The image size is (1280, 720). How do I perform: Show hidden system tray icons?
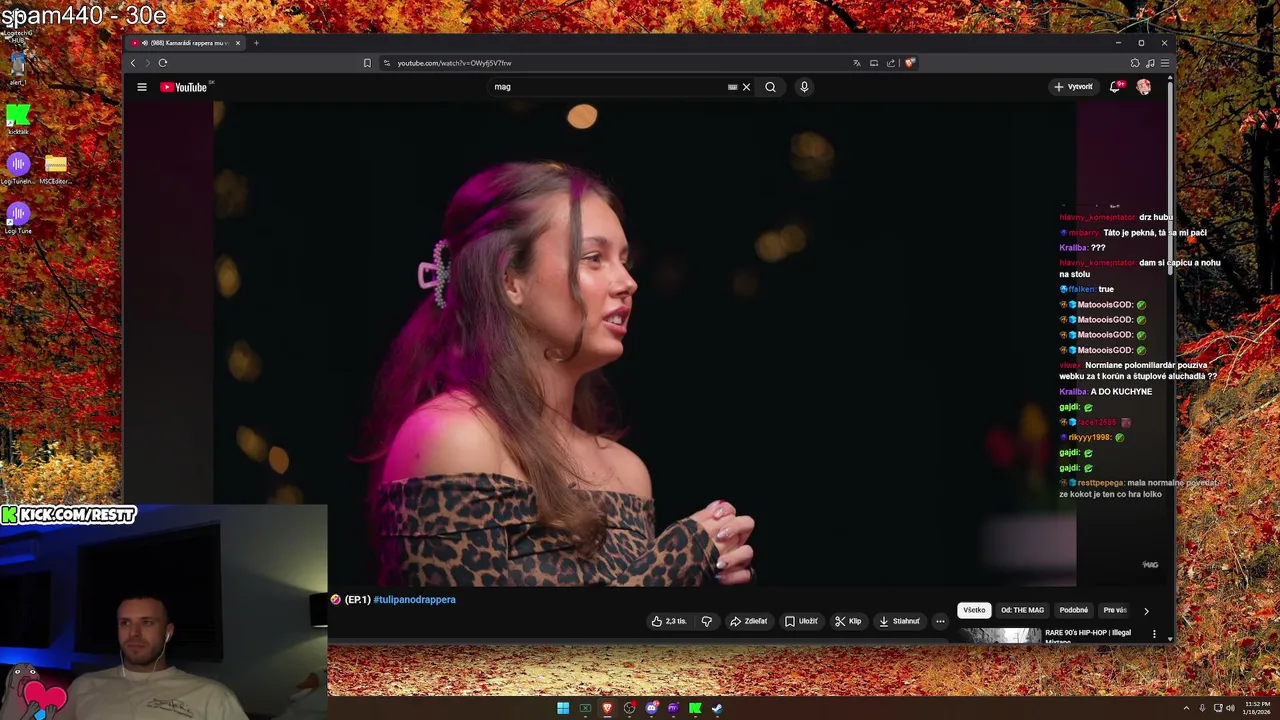tap(1186, 708)
